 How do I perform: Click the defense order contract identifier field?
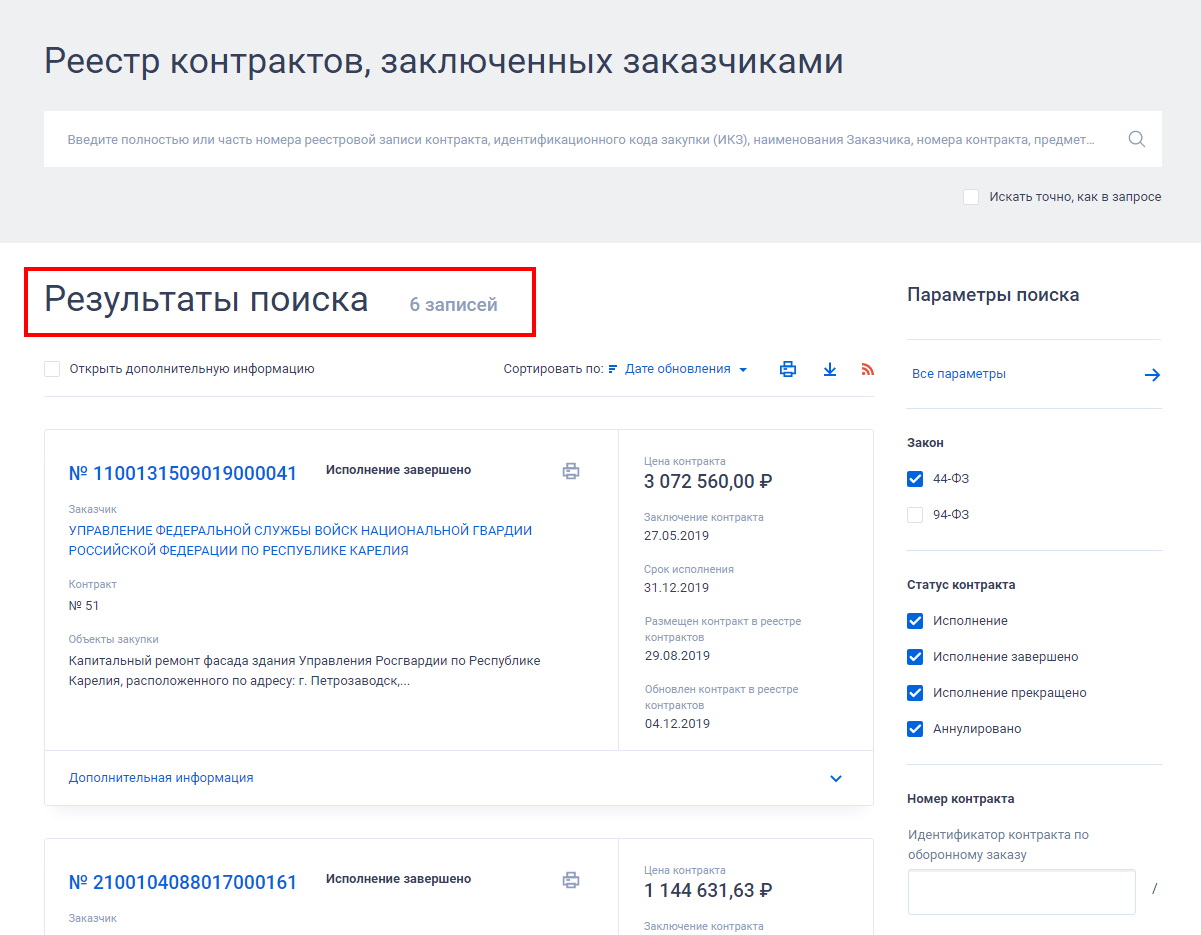1022,892
